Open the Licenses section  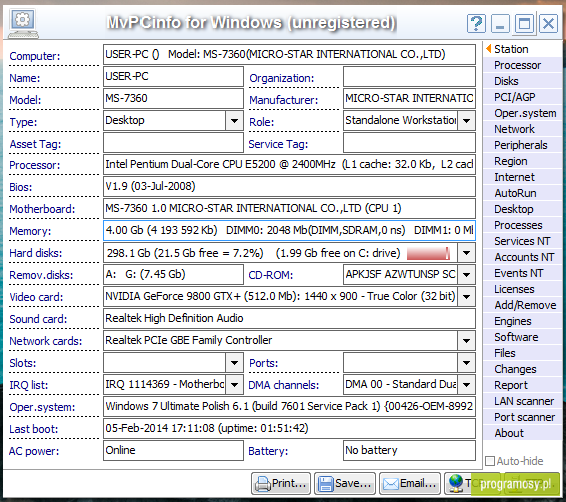point(522,289)
